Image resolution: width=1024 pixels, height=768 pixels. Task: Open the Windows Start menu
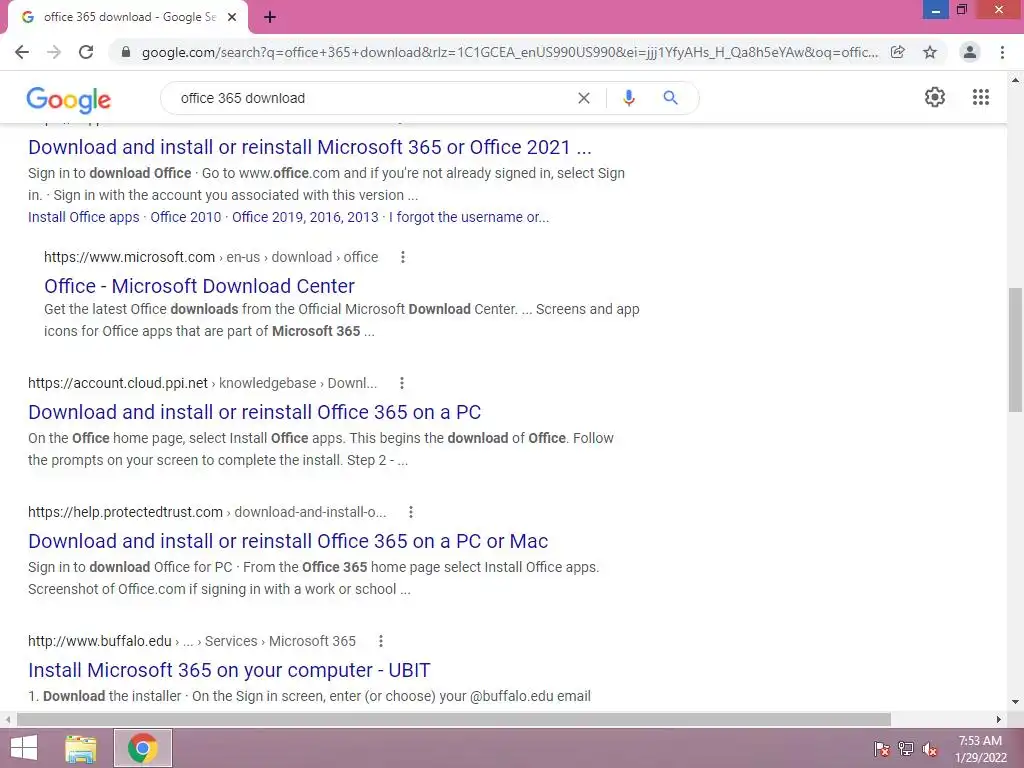tap(24, 748)
